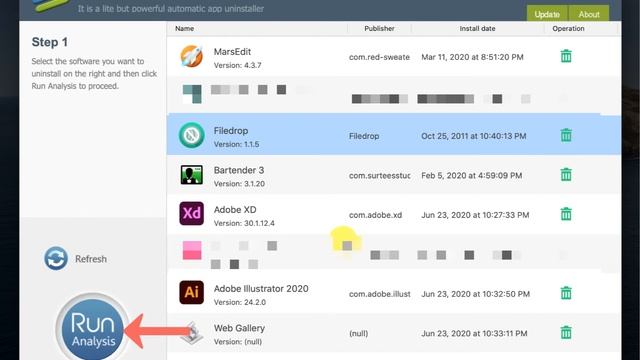
Task: Click the blue Refresh arrows icon
Action: [56, 258]
